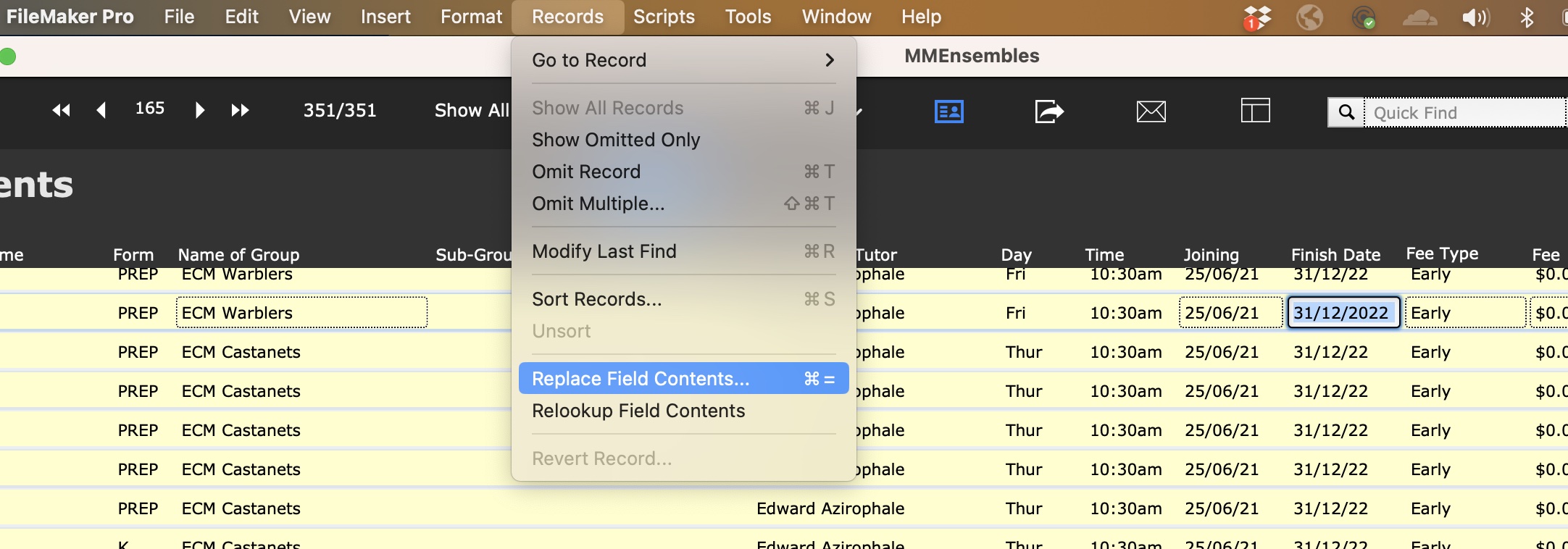This screenshot has height=549, width=1568.
Task: Click the MMEnsembles window title
Action: tap(972, 56)
